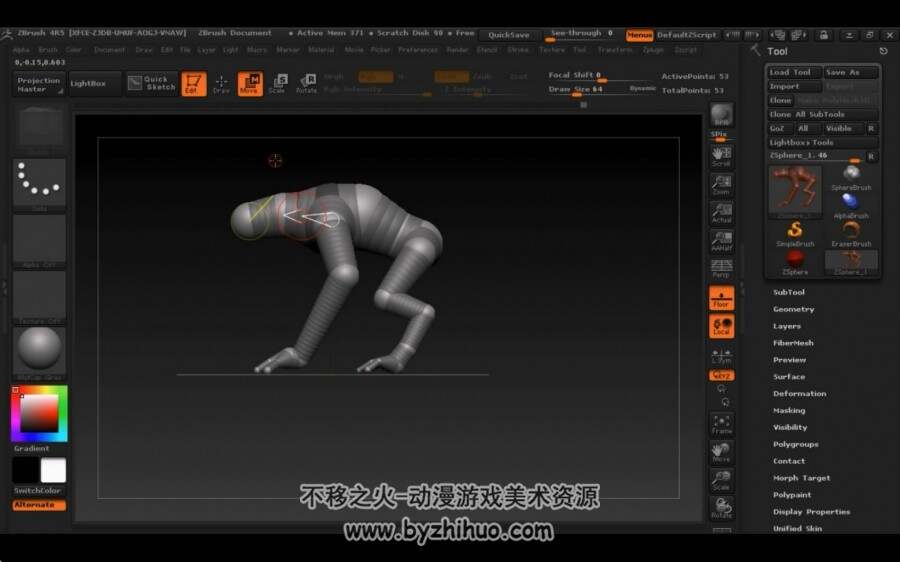Toggle the Floor grid button
The width and height of the screenshot is (900, 562).
(721, 299)
